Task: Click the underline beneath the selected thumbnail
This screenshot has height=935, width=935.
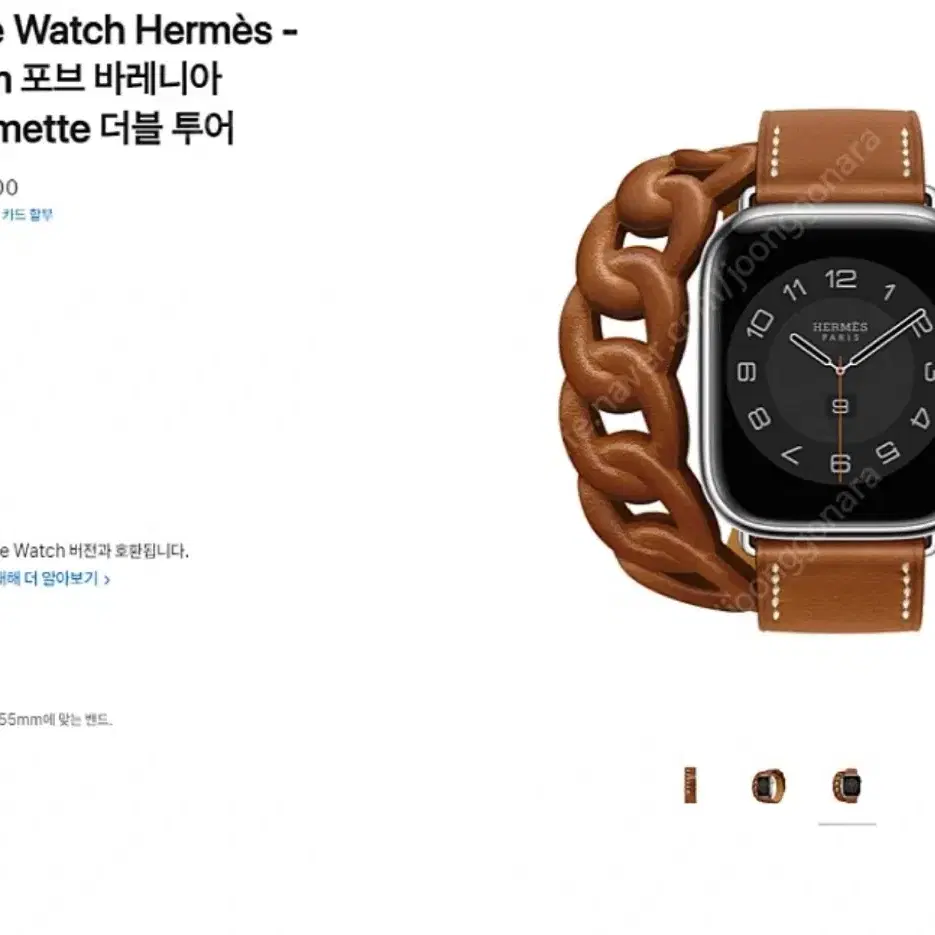Action: tap(847, 824)
